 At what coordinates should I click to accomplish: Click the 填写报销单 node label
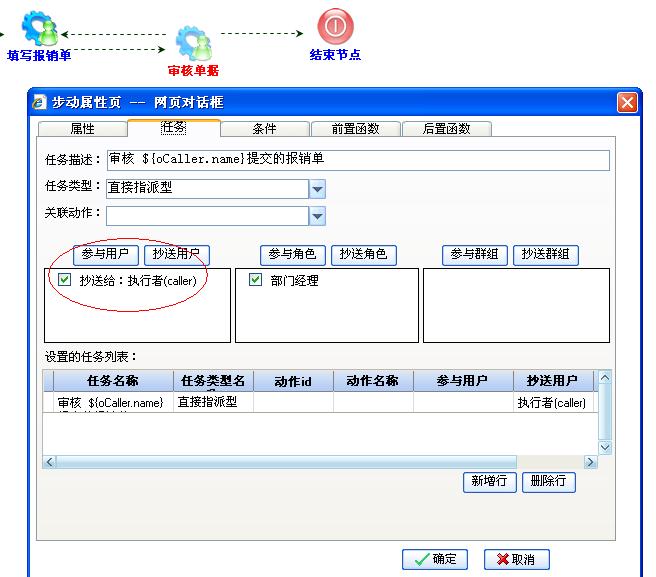(x=39, y=55)
